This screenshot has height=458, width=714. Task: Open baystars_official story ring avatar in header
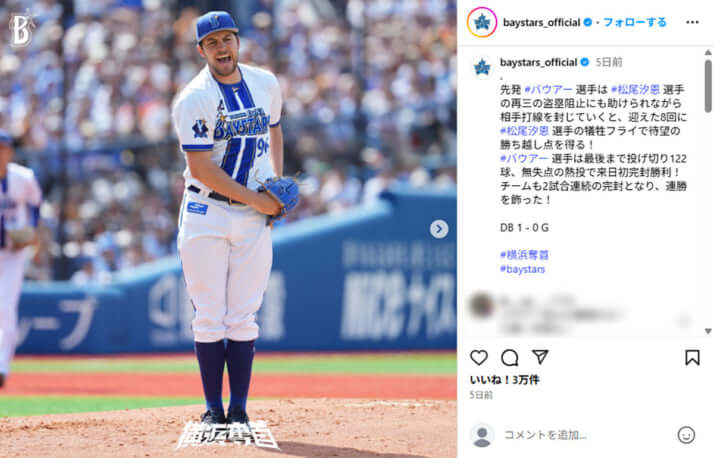click(482, 22)
